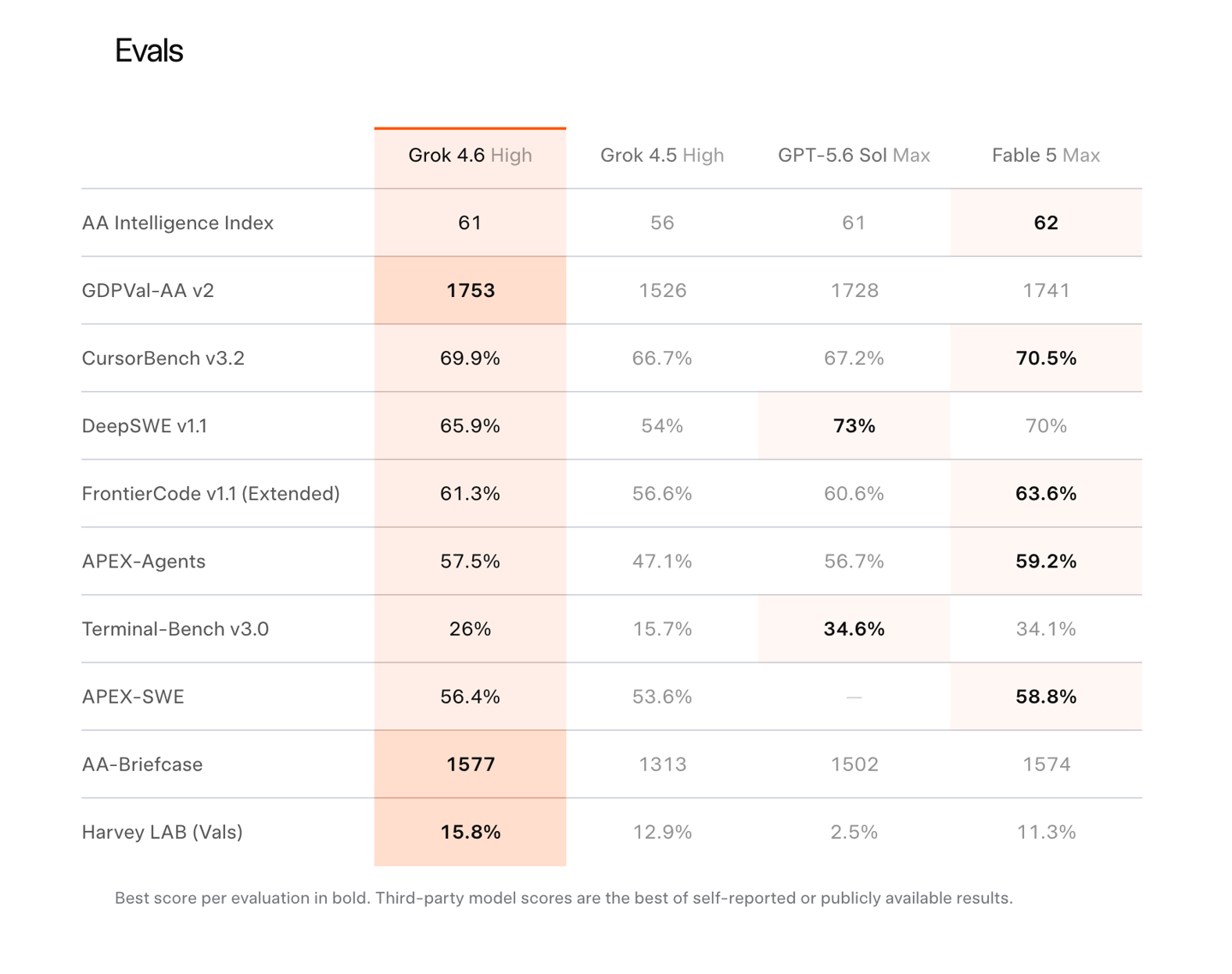Select the Grok 4.6 High column header

[470, 155]
